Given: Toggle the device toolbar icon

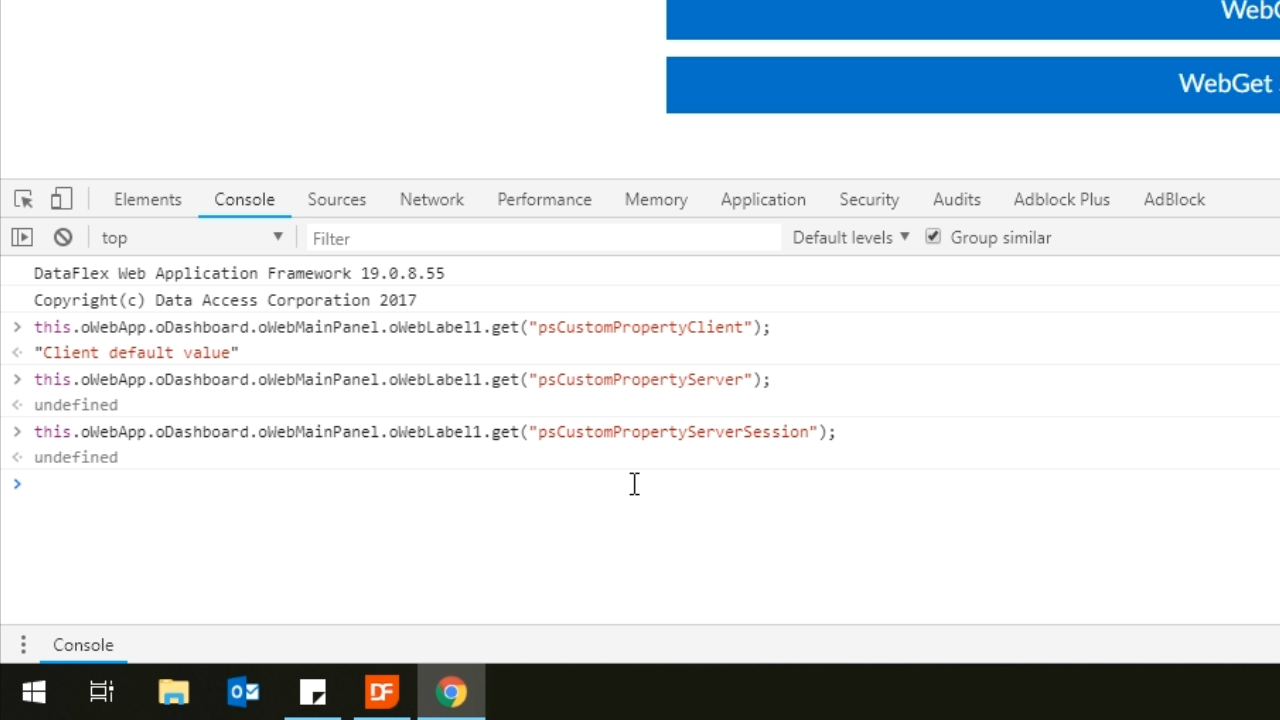Looking at the screenshot, I should click(x=61, y=199).
